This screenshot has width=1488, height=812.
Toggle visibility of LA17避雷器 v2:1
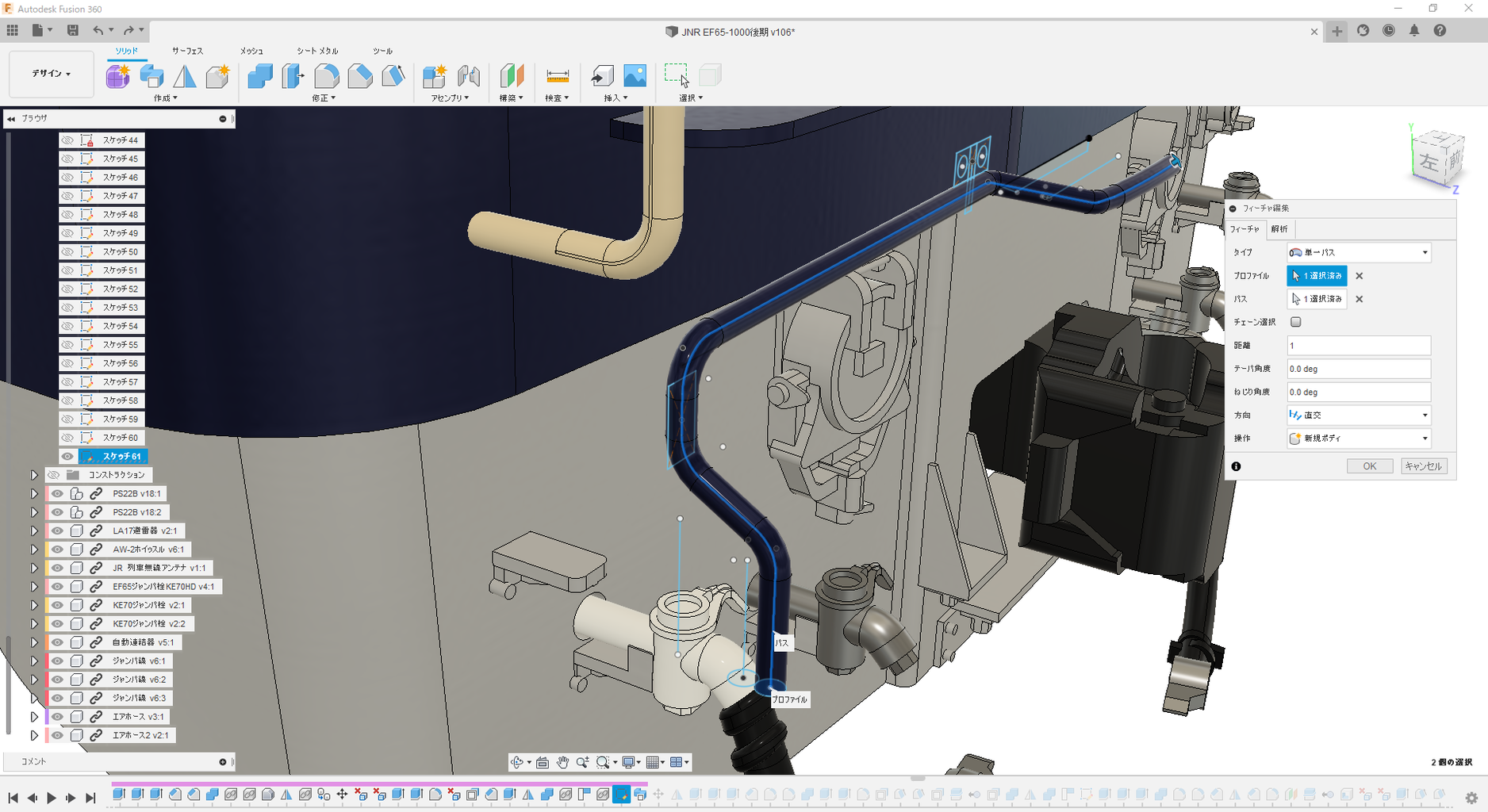[x=57, y=530]
